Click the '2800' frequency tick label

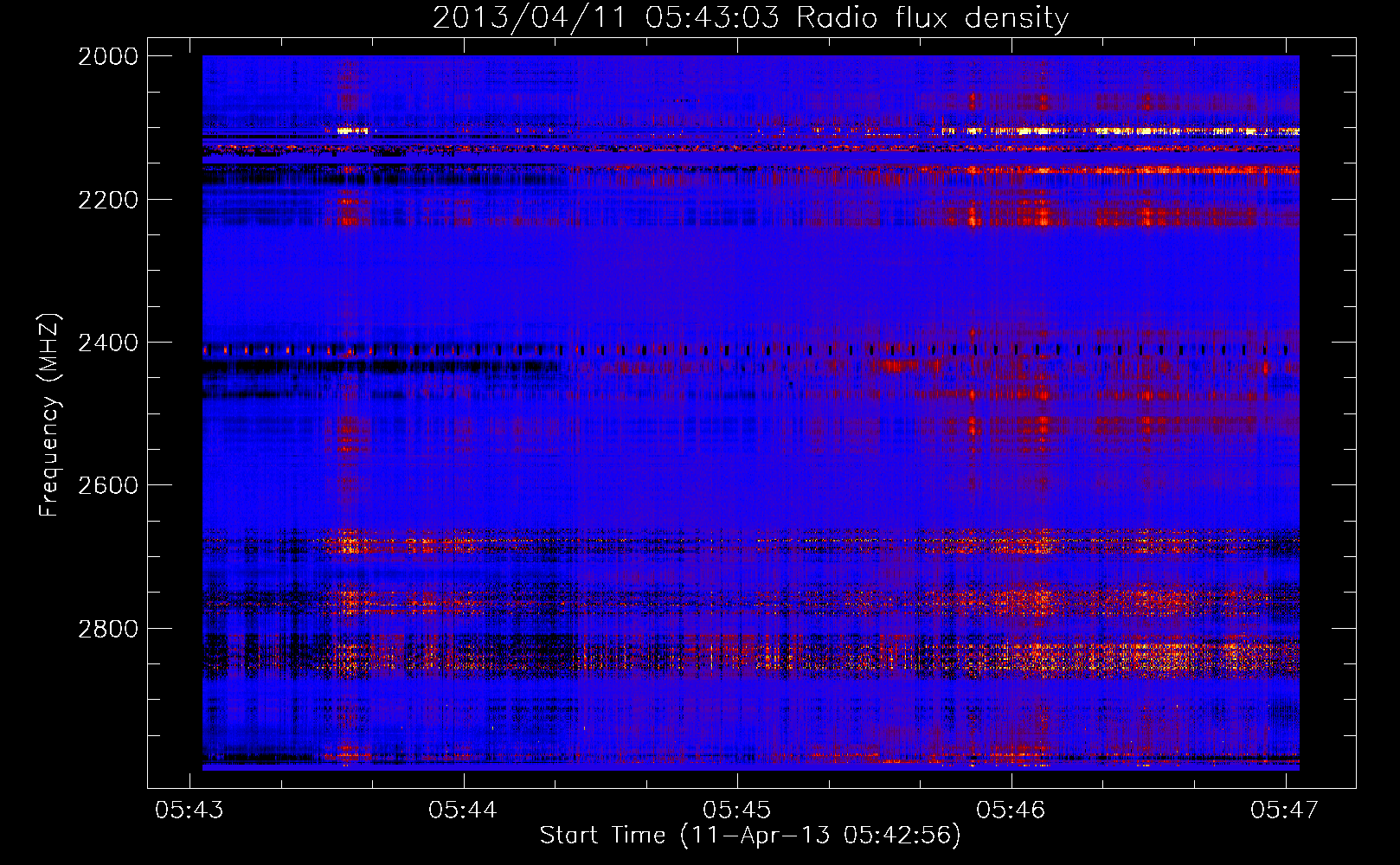click(108, 628)
